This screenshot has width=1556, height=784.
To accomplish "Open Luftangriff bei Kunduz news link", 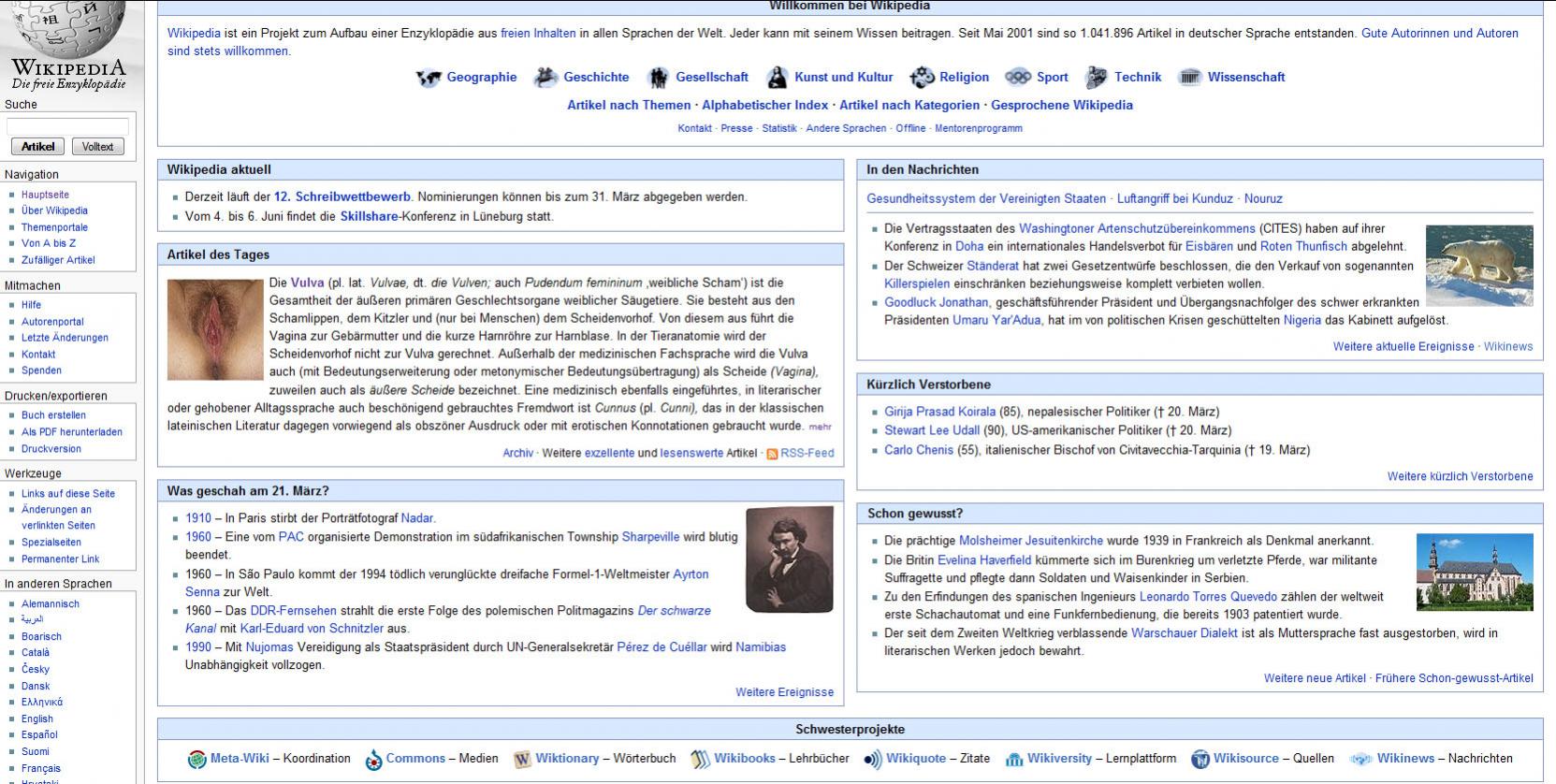I will click(1175, 199).
